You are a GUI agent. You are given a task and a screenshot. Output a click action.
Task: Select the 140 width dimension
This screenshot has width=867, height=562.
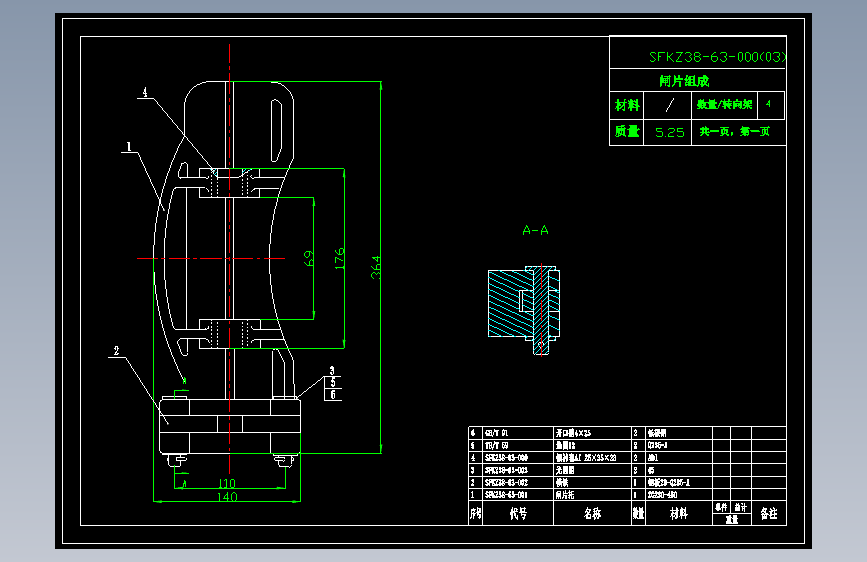pos(227,497)
